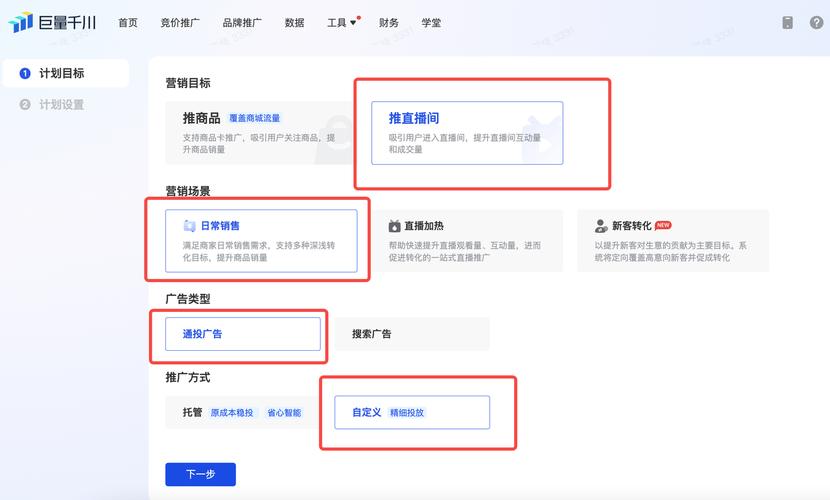The height and width of the screenshot is (500, 830).
Task: Select the 推直播间 marketing goal card
Action: [x=467, y=133]
